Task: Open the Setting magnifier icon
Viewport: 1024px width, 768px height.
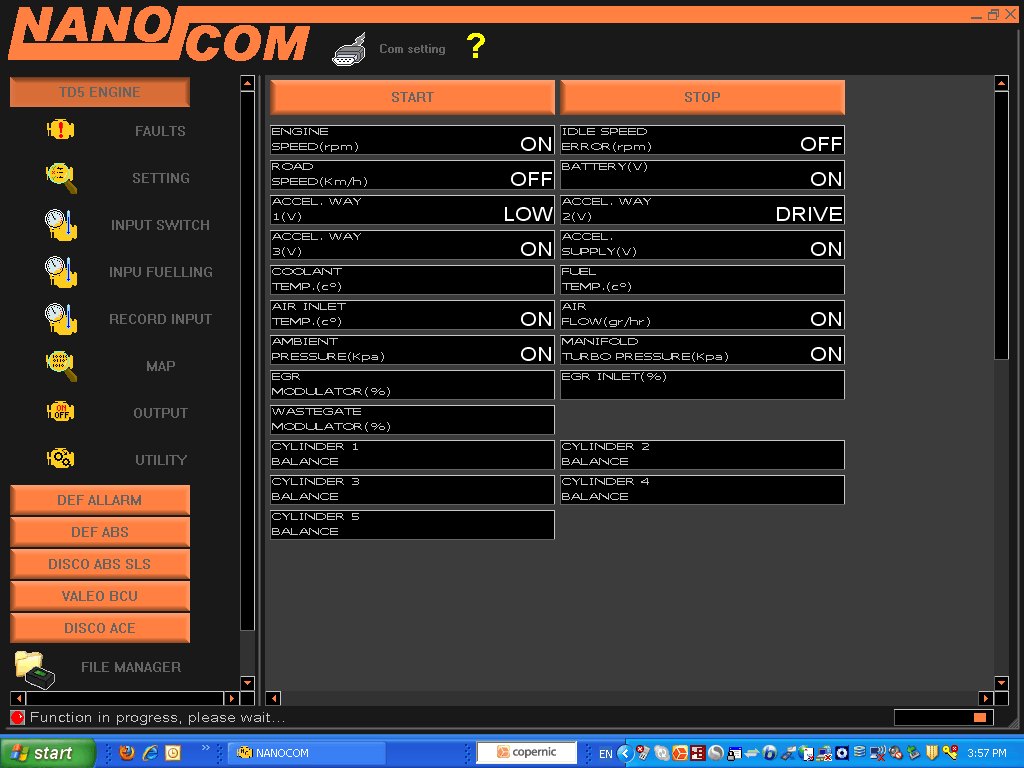Action: coord(61,178)
